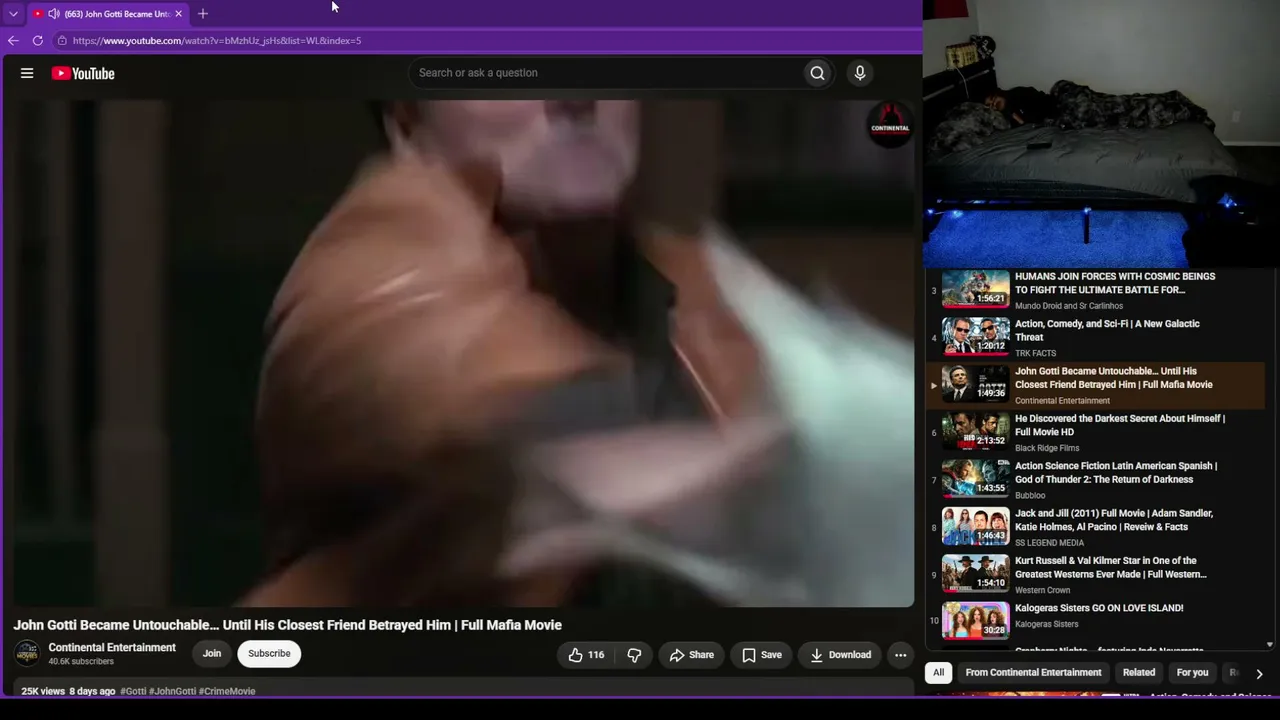Reload the page with the refresh icon
This screenshot has height=720, width=1280.
click(38, 41)
